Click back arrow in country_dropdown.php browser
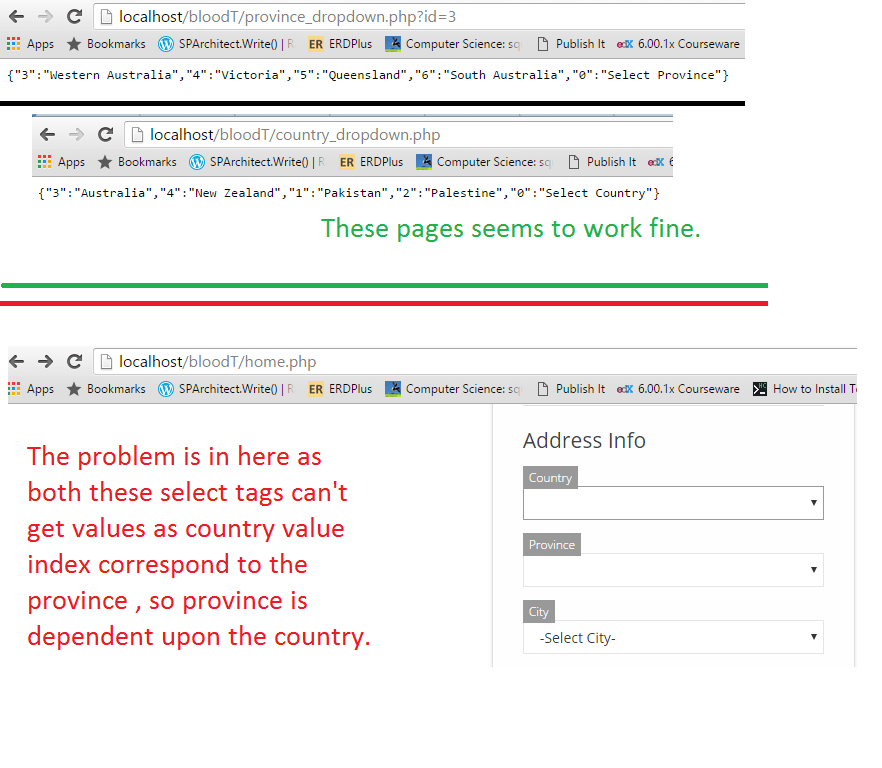 tap(48, 134)
